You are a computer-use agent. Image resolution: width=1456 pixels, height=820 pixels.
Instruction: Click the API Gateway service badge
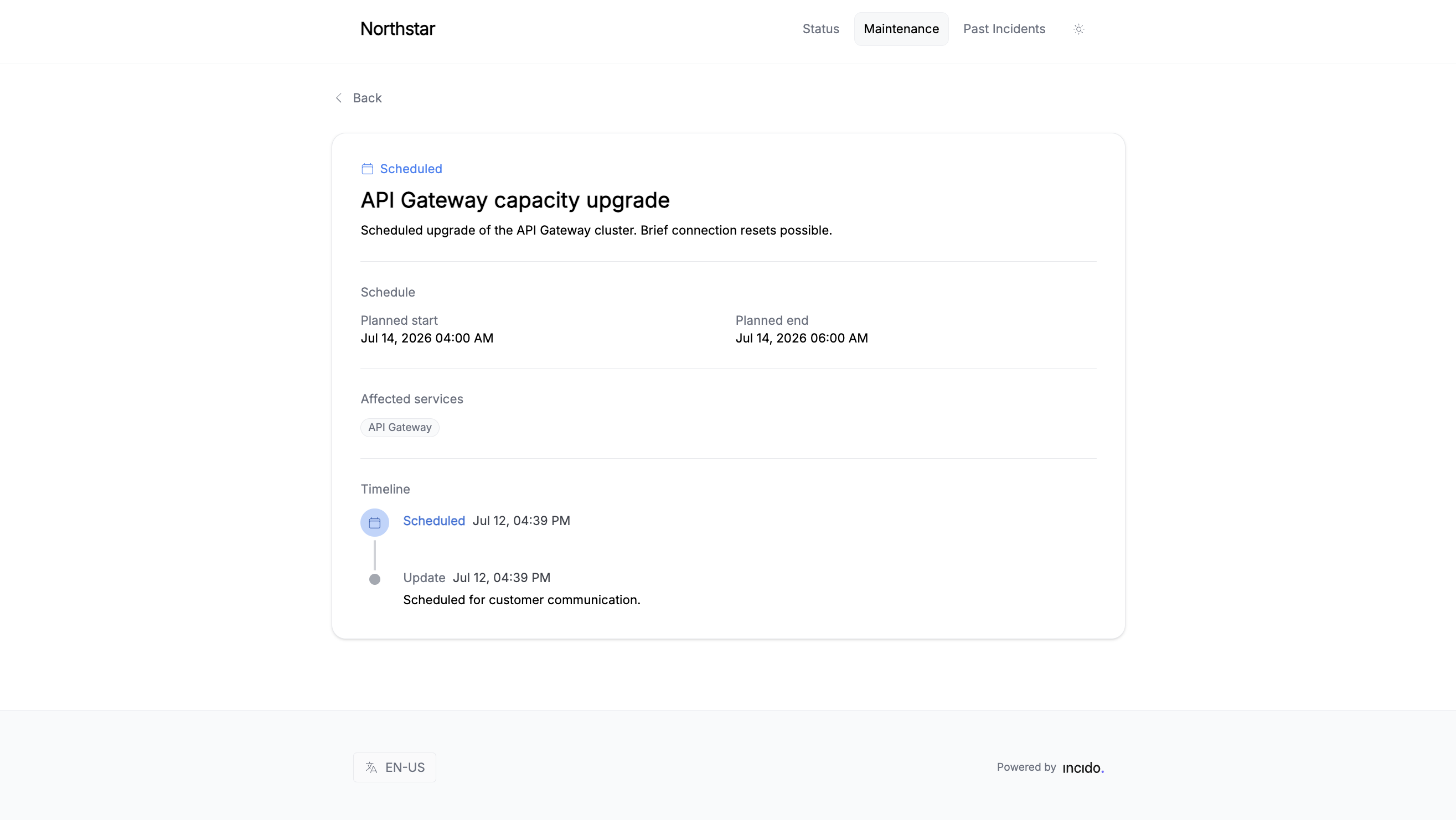400,428
